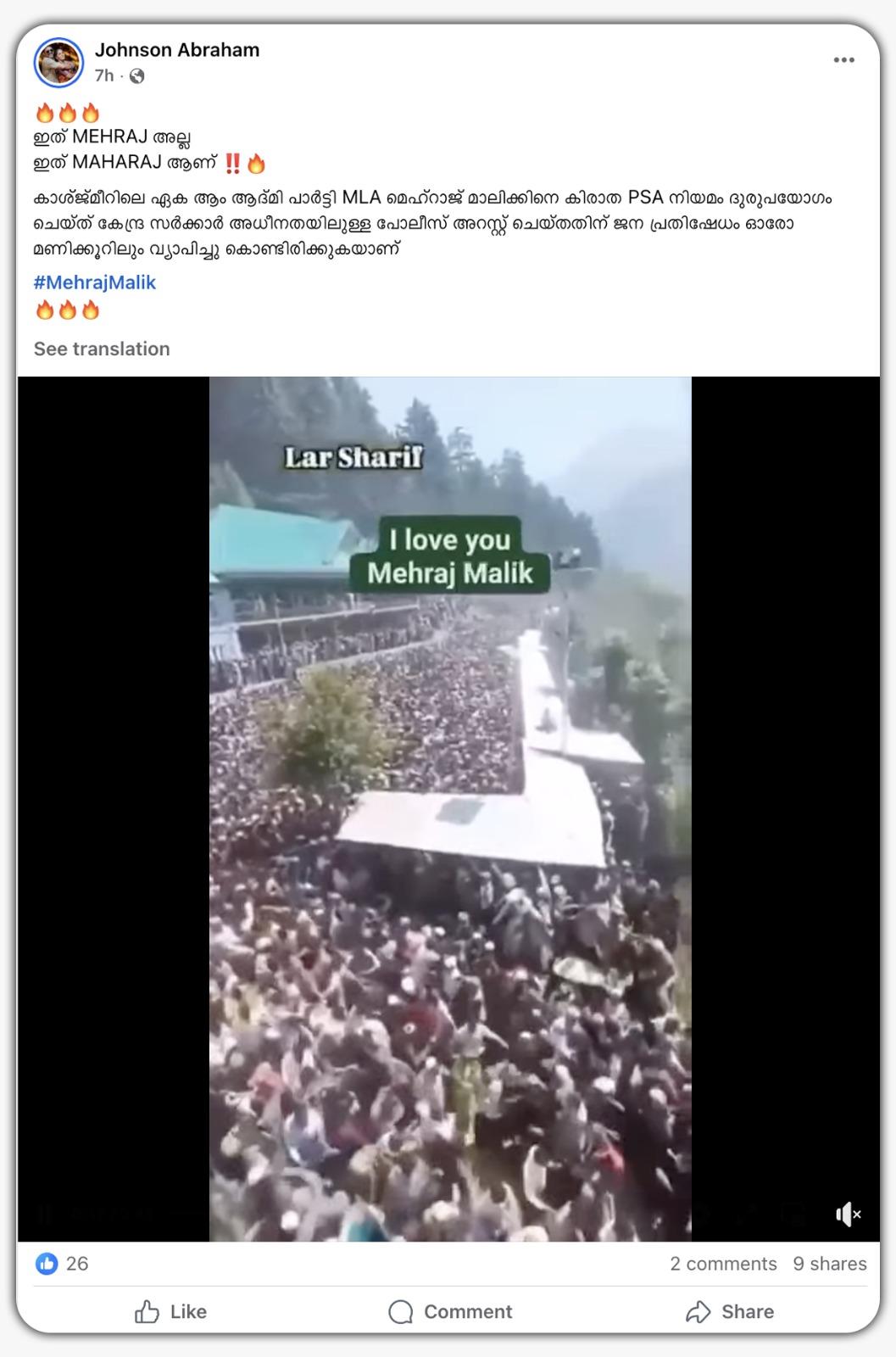Screen dimensions: 896x1357
Task: Open Johnson Abraham's profile picture
Action: coord(58,63)
